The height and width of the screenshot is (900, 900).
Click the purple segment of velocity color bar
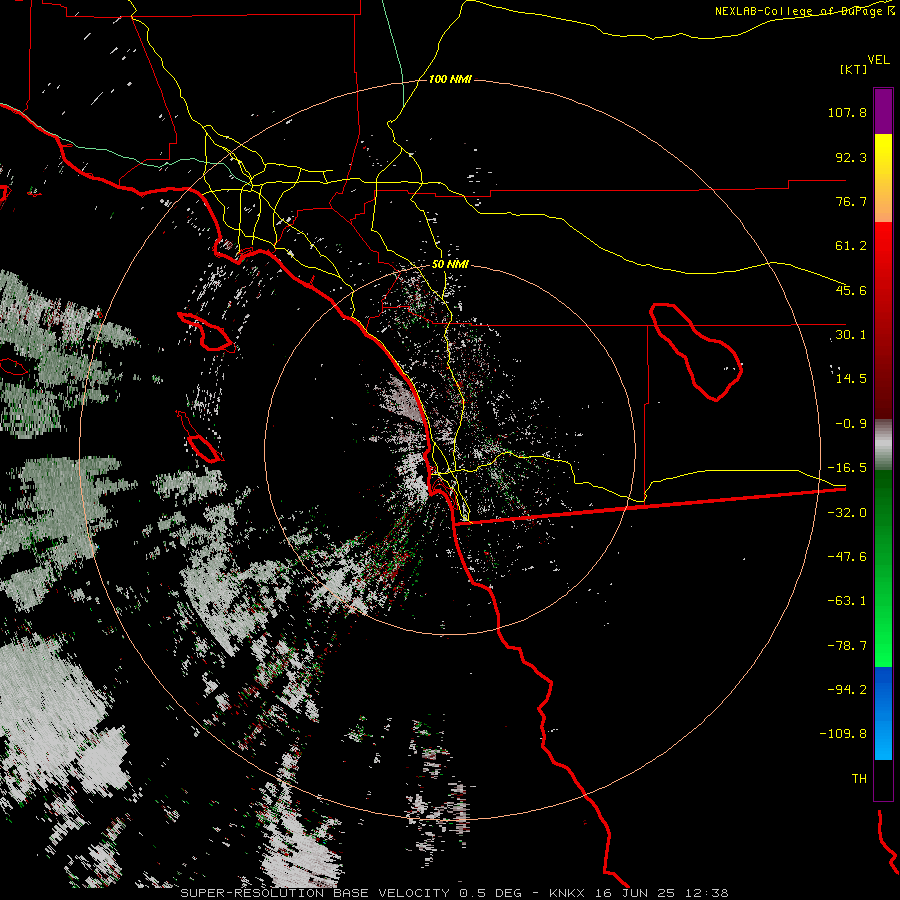883,111
